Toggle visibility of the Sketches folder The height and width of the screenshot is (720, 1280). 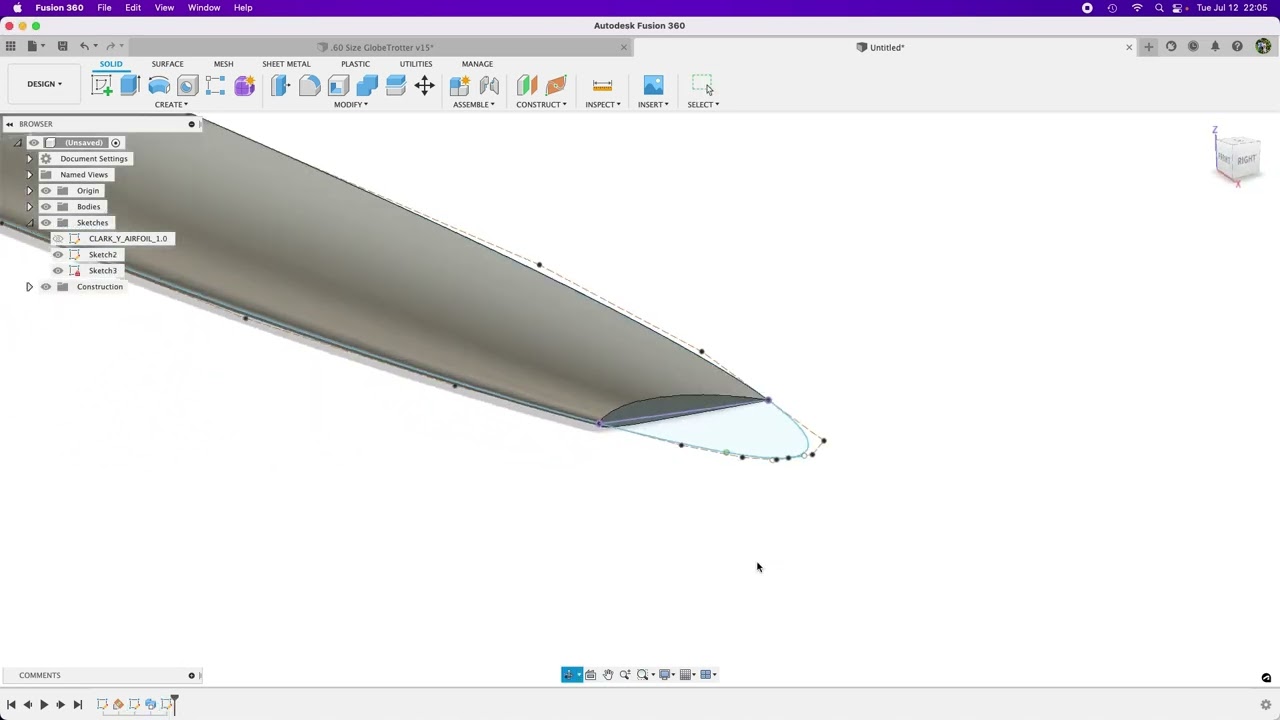pyautogui.click(x=45, y=223)
